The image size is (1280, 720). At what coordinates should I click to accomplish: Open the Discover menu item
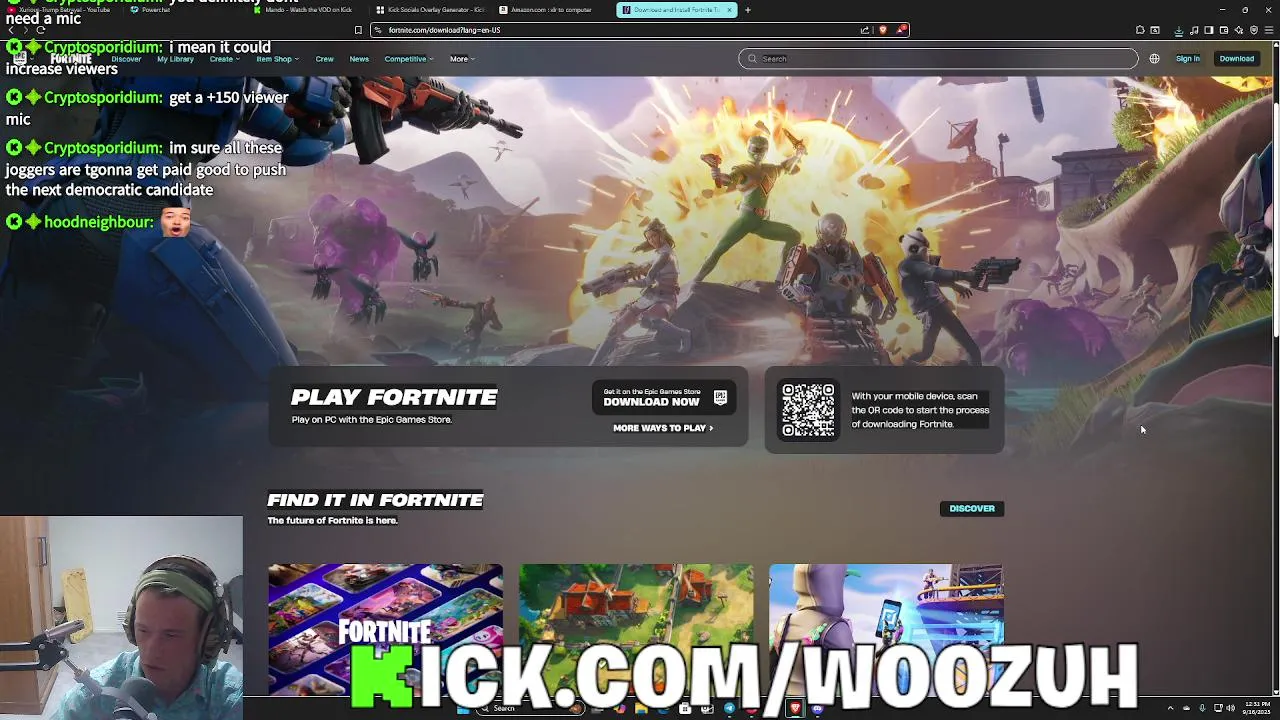click(126, 59)
